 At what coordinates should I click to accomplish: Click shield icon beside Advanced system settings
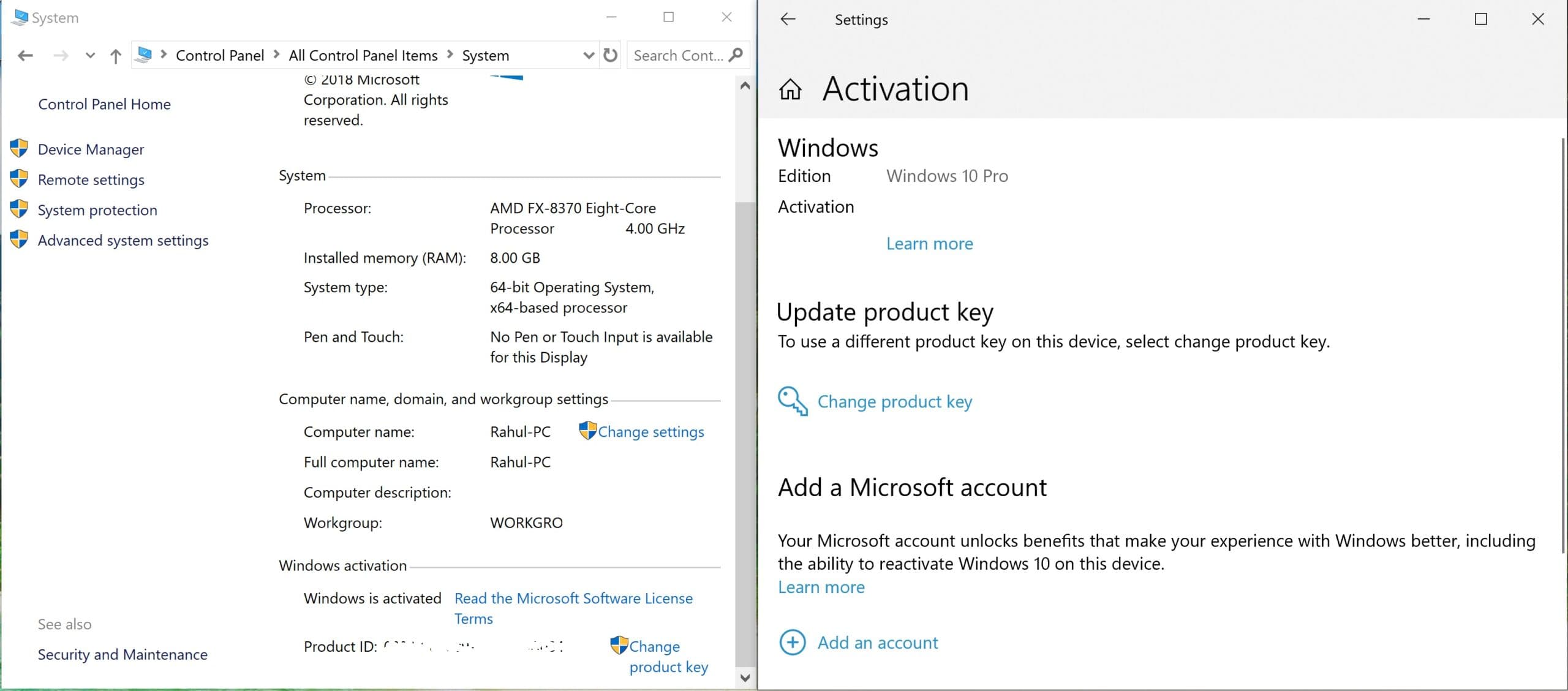click(x=19, y=240)
